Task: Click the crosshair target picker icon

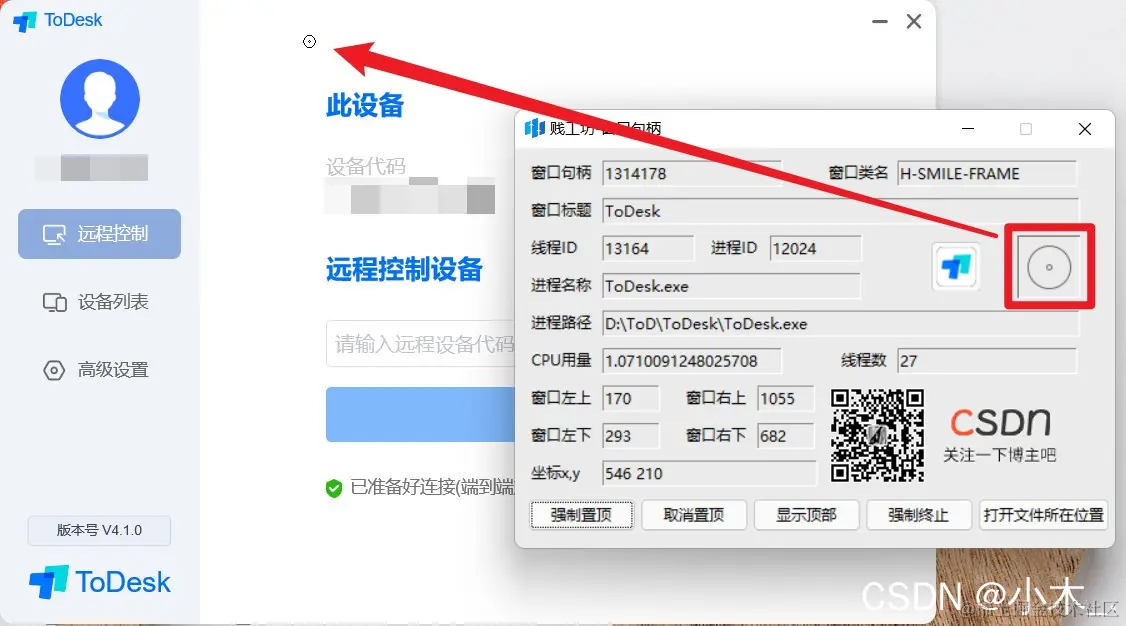Action: click(x=1048, y=267)
